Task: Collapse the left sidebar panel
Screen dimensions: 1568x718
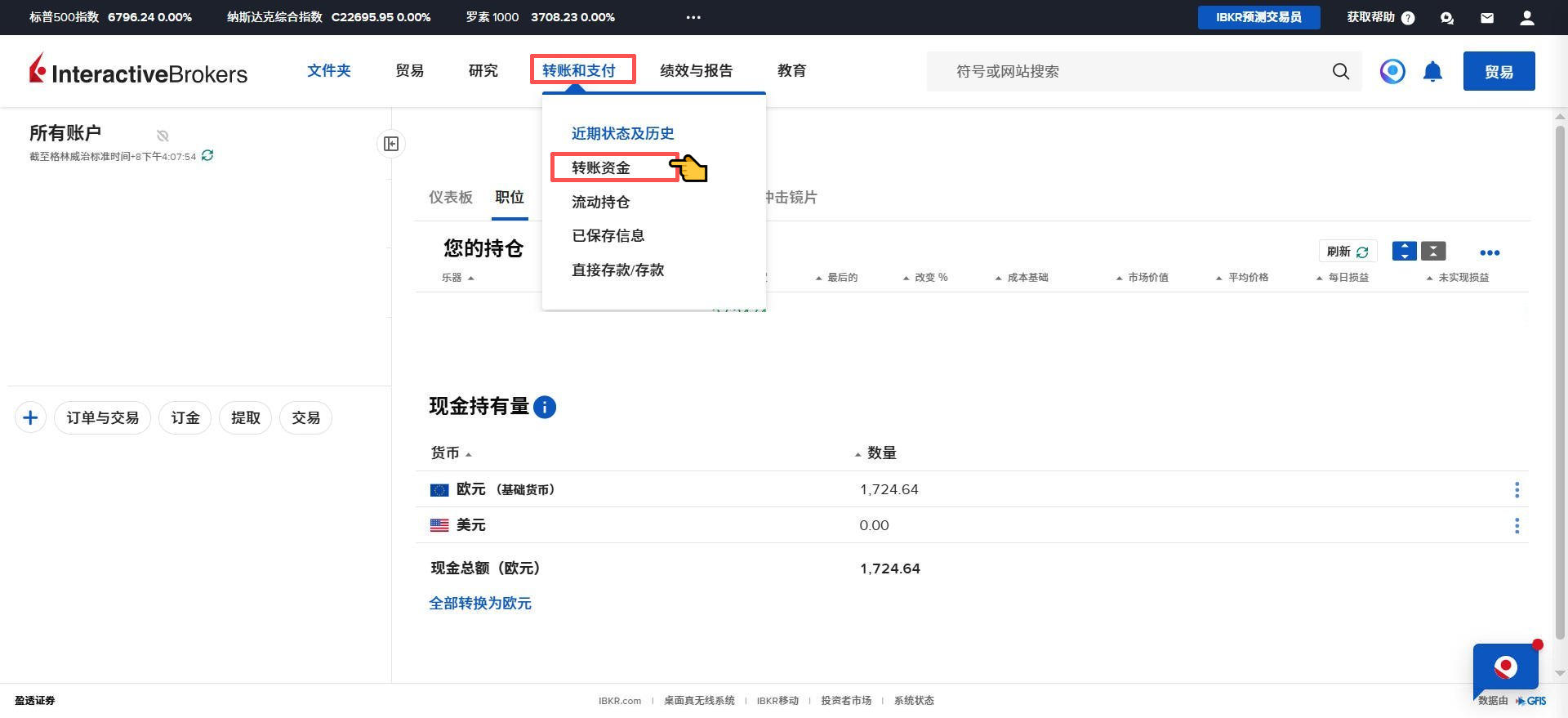Action: coord(391,144)
